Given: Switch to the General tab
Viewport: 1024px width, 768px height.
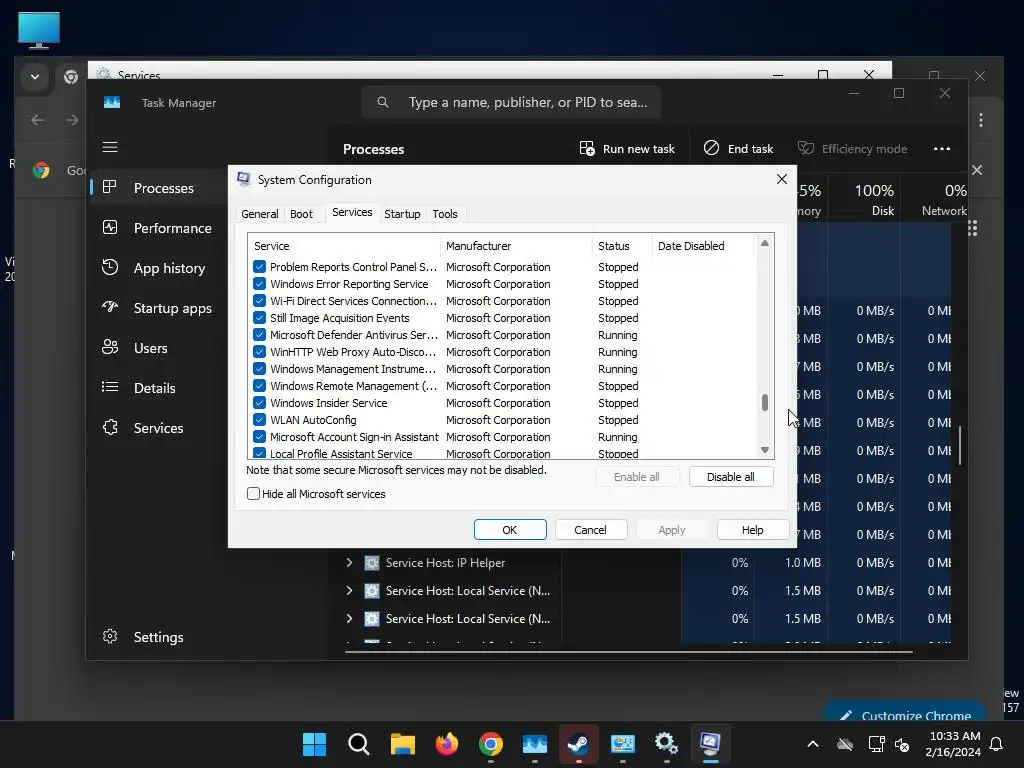Looking at the screenshot, I should coord(259,214).
